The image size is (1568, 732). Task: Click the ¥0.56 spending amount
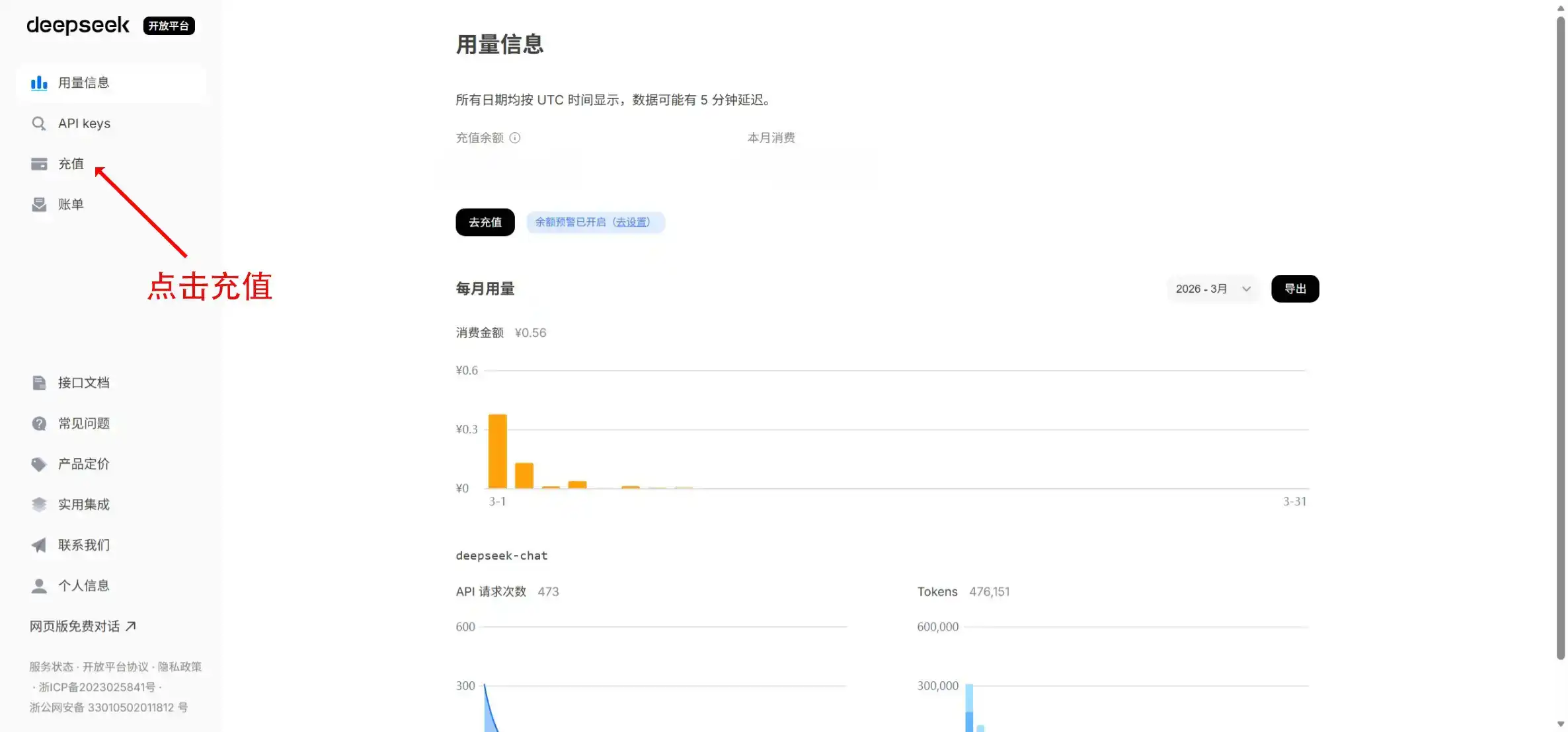pos(531,333)
